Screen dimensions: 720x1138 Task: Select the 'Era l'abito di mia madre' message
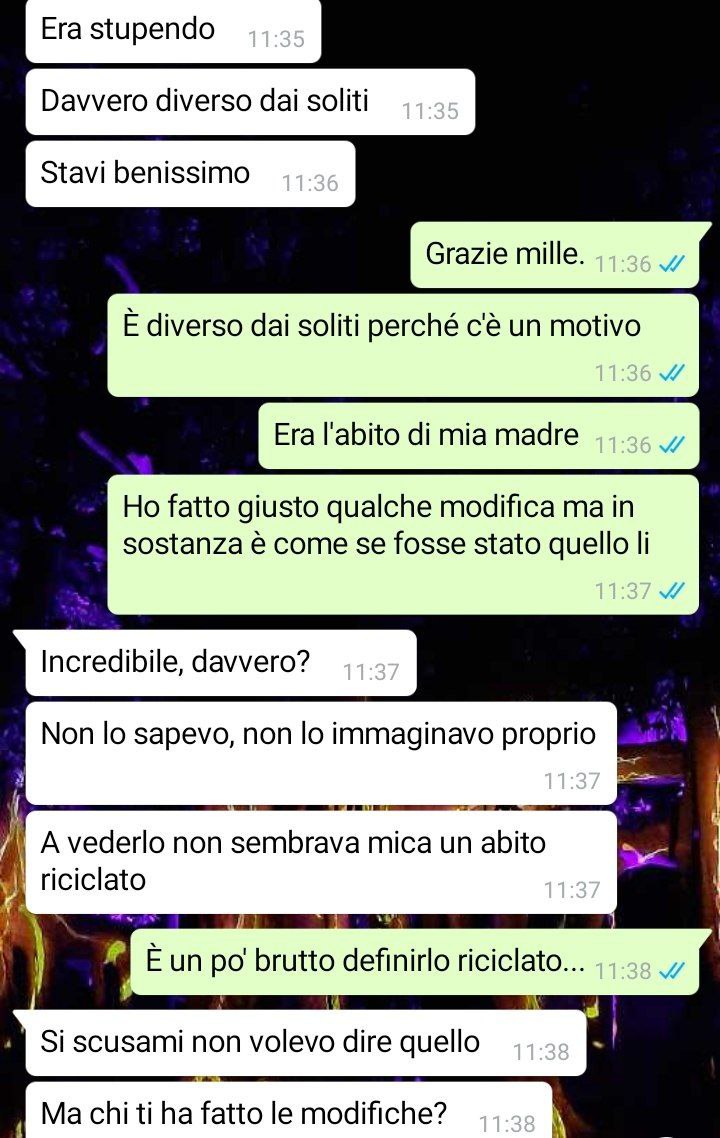pyautogui.click(x=479, y=436)
